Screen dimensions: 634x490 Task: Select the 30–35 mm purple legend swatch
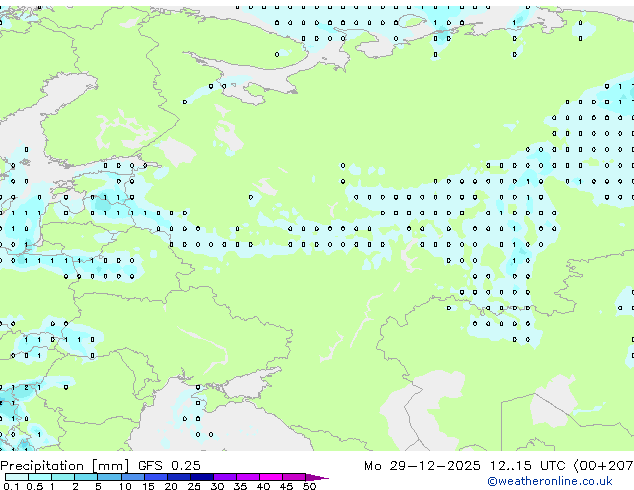click(225, 477)
